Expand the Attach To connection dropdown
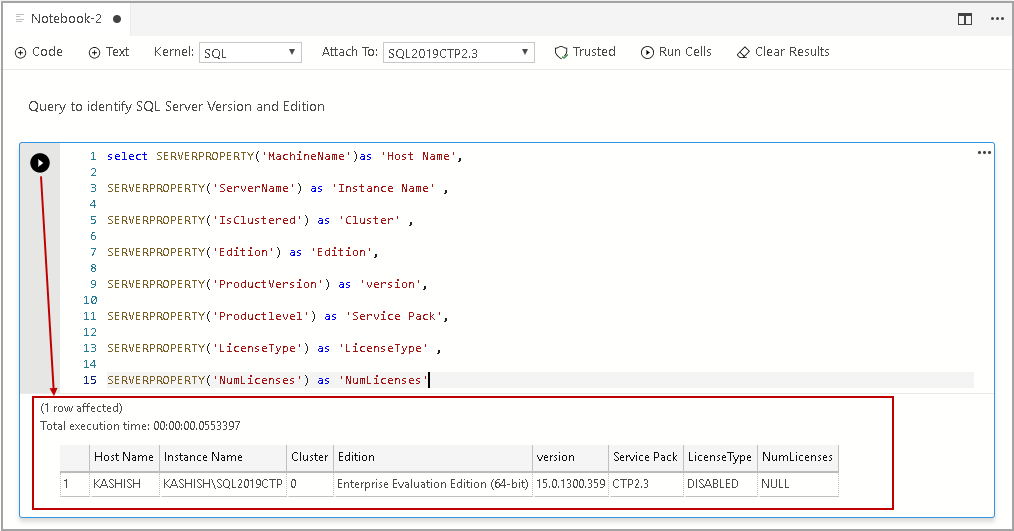 [459, 52]
